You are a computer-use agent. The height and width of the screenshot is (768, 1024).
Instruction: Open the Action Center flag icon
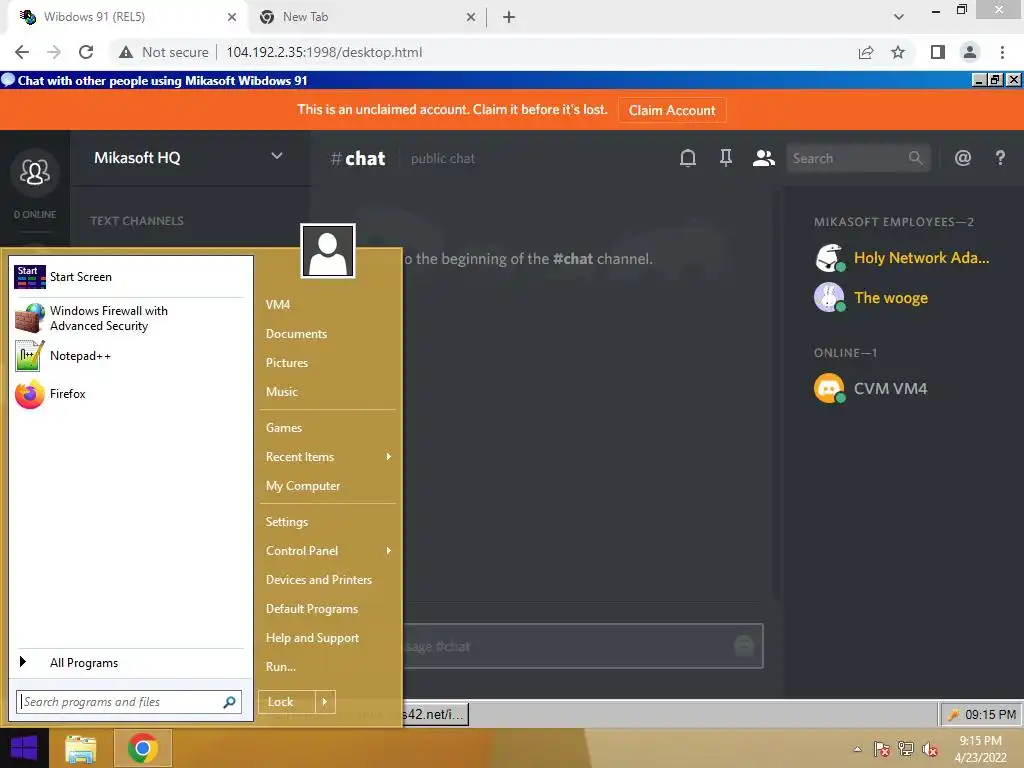coord(882,749)
